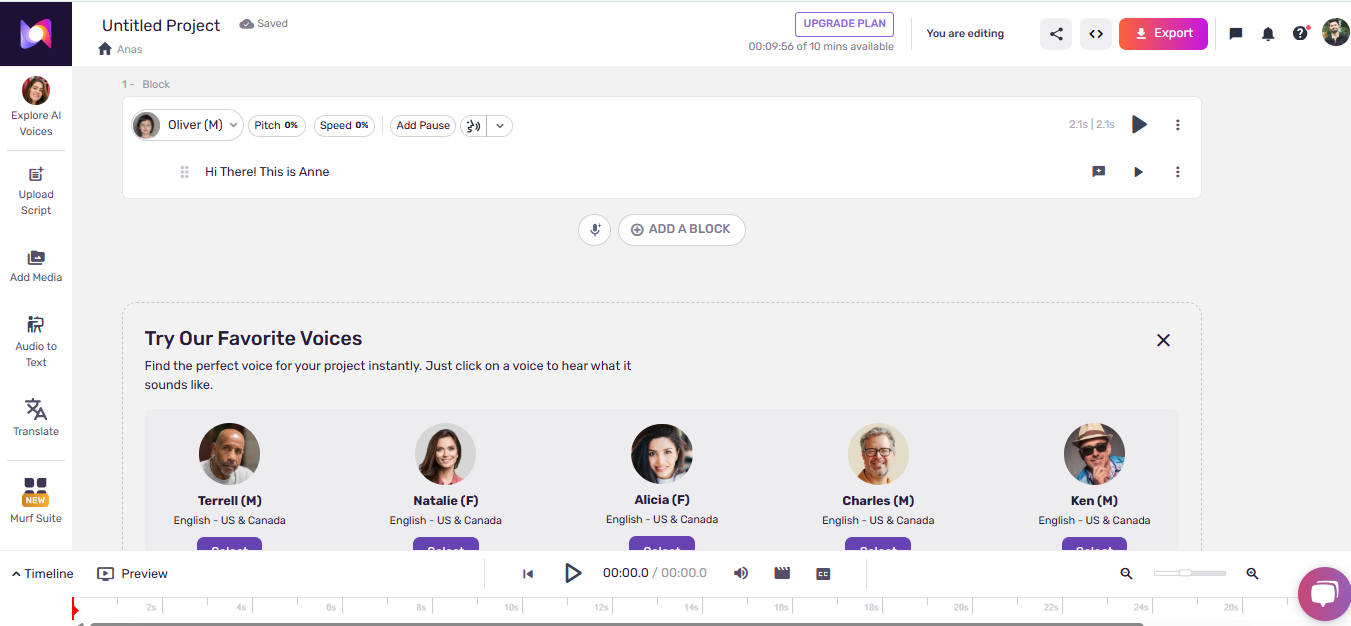Click the ADD A BLOCK button
The width and height of the screenshot is (1351, 626).
coord(682,229)
